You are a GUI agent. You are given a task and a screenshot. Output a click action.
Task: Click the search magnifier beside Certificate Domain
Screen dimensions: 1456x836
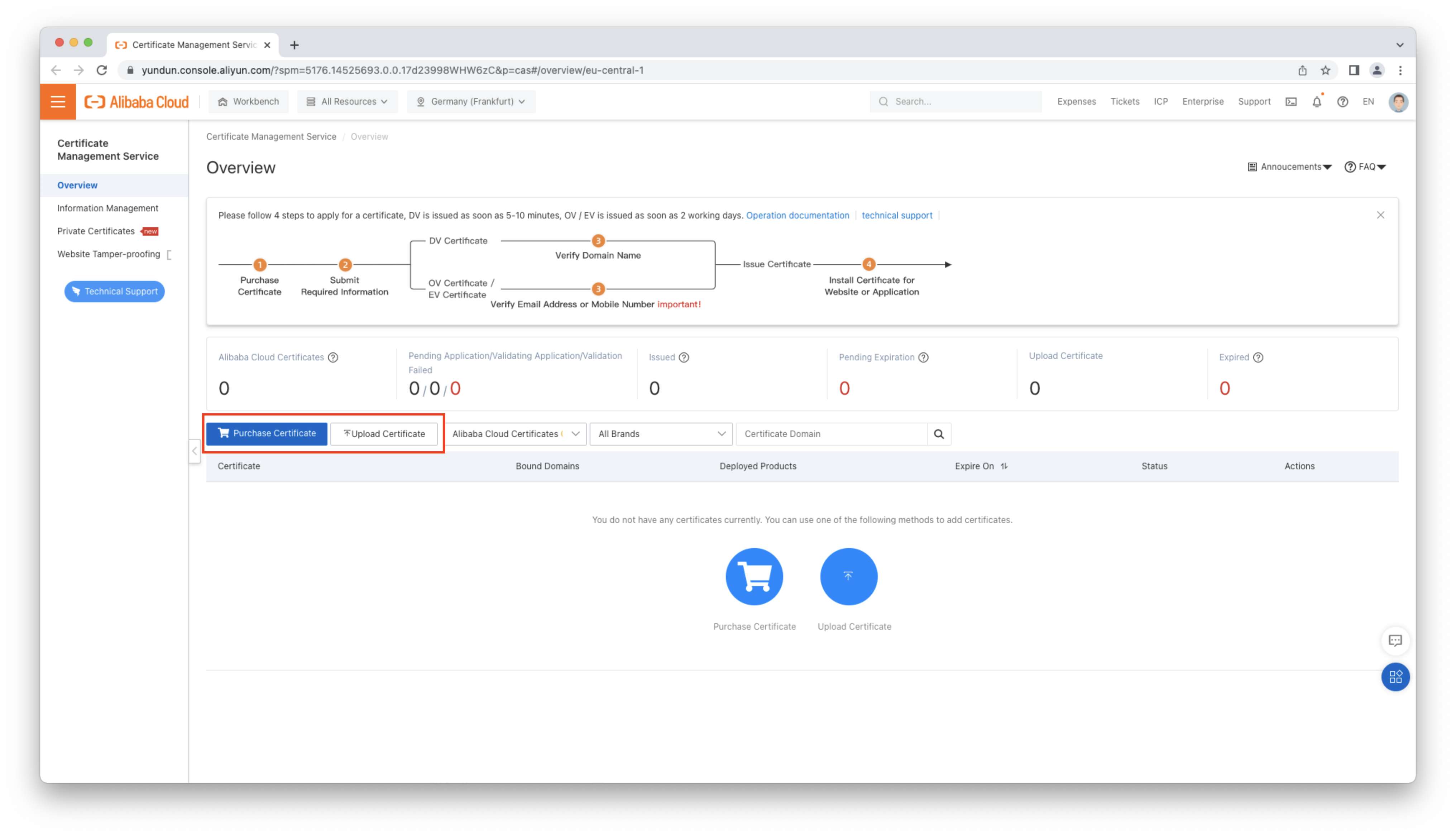[x=939, y=434]
